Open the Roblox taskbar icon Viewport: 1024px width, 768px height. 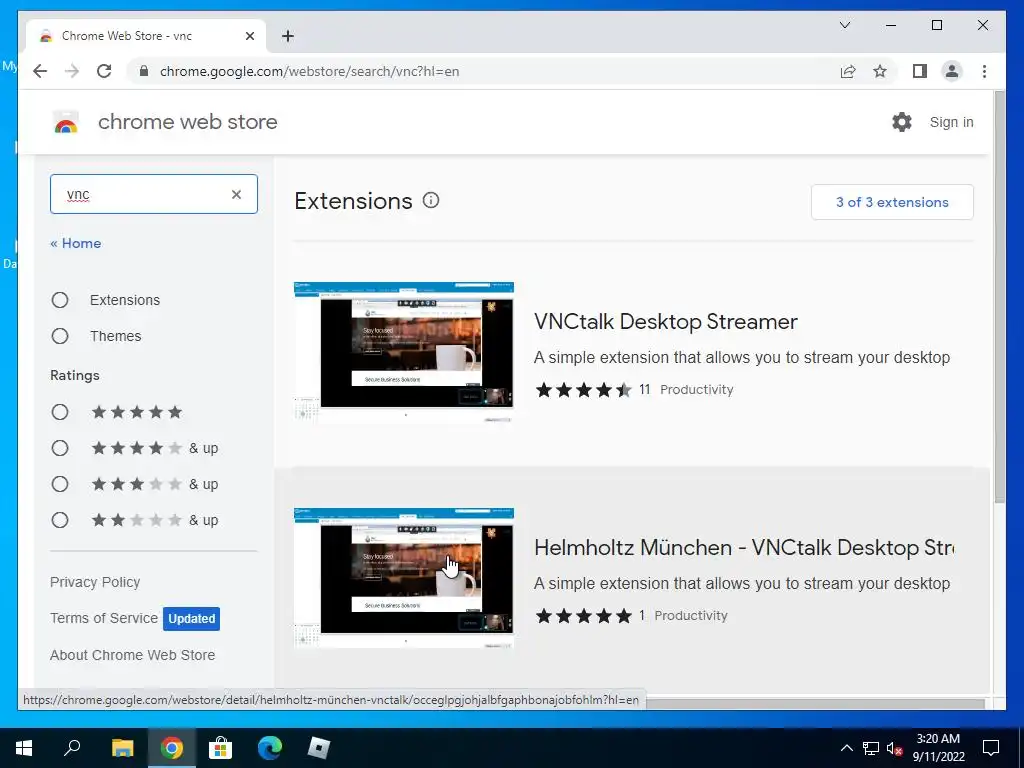click(319, 748)
